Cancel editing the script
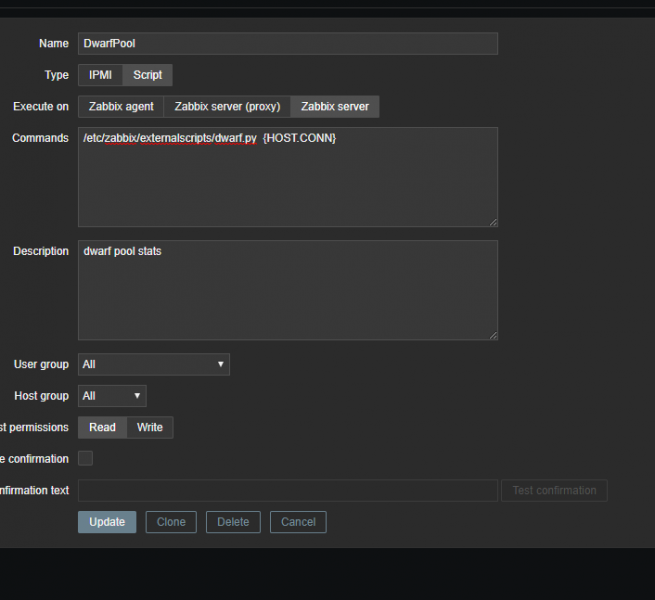Image resolution: width=655 pixels, height=600 pixels. (x=298, y=522)
